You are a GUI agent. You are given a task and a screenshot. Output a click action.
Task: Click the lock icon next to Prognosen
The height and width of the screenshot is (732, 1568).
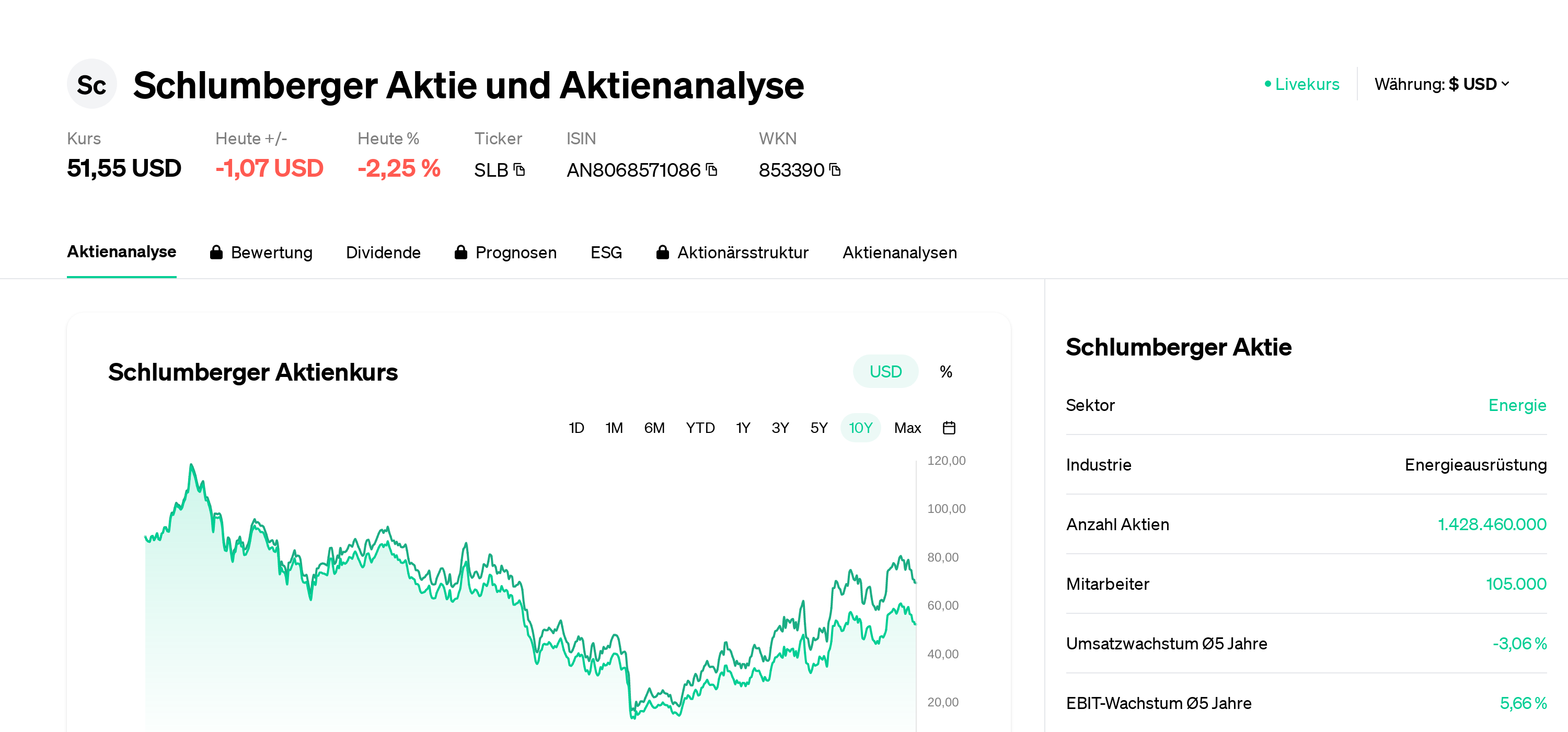pyautogui.click(x=461, y=251)
